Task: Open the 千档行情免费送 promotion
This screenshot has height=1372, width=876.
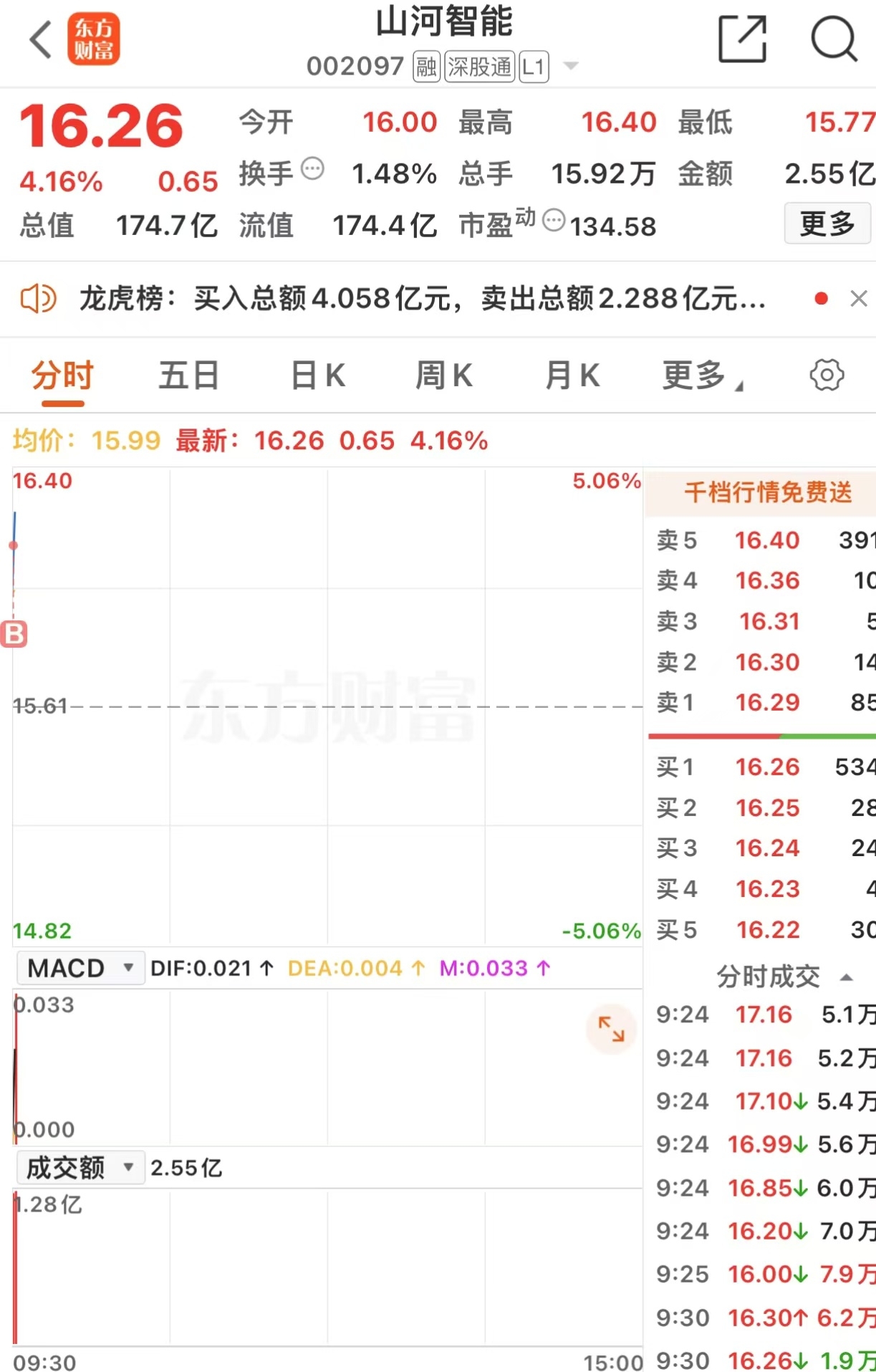Action: point(761,492)
